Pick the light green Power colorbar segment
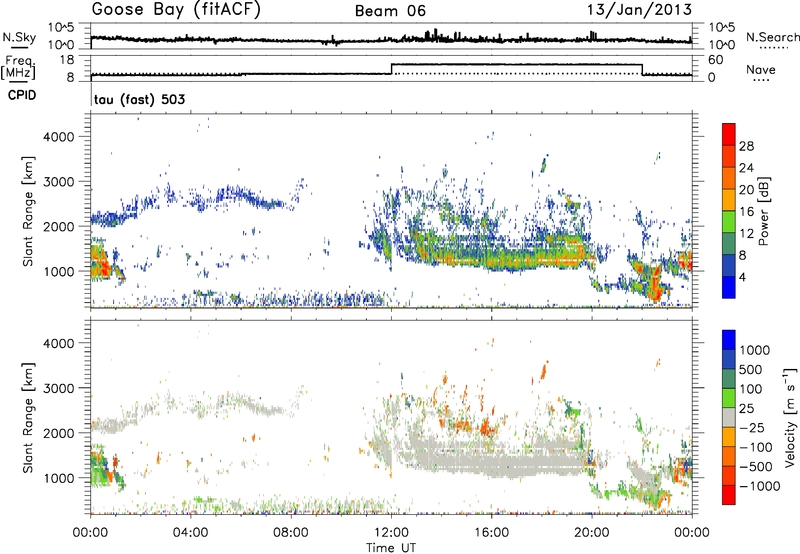This screenshot has height=554, width=800. (x=729, y=222)
